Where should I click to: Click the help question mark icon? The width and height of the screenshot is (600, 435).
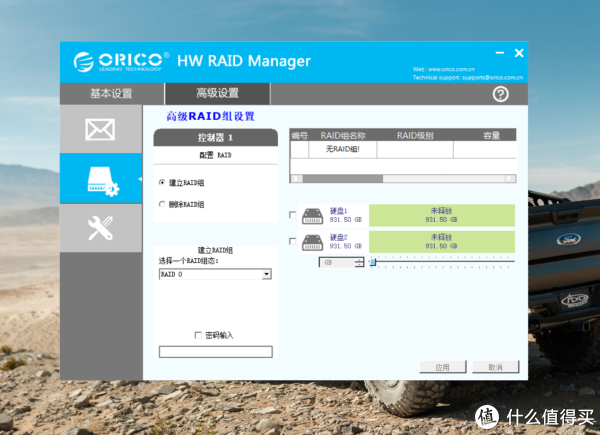tap(501, 94)
